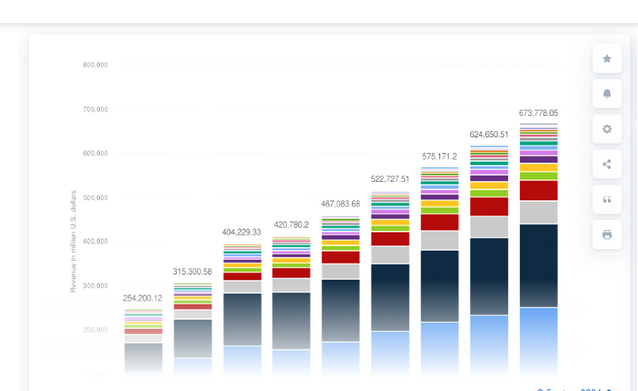The image size is (638, 391).
Task: Click total value label 624,650.51
Action: pos(489,134)
